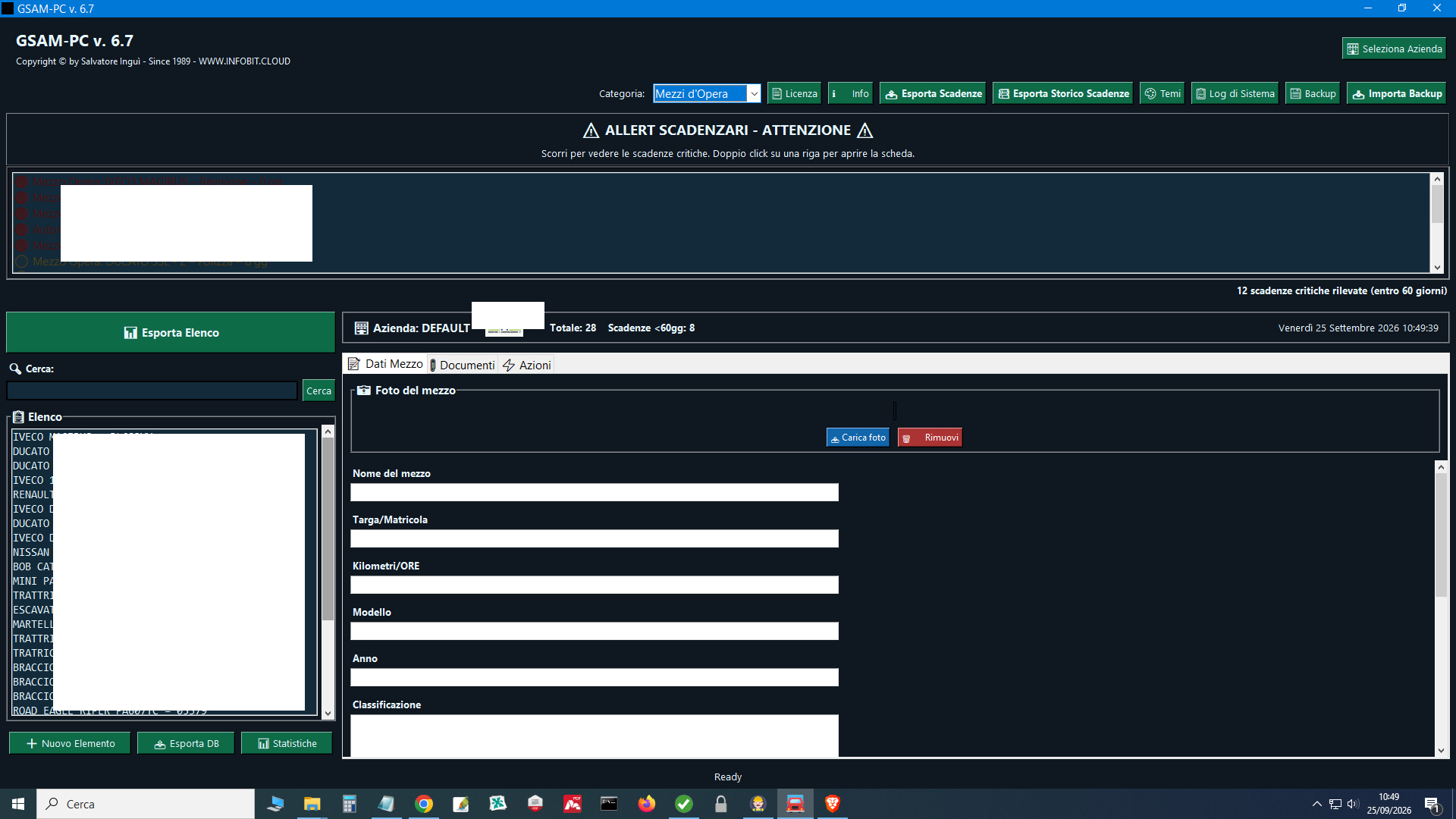
Task: Focus the Anno input field
Action: (x=595, y=677)
